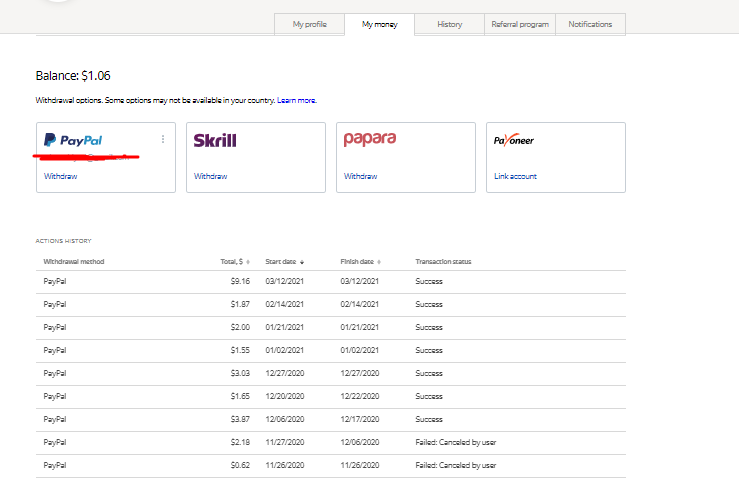Click start date 12/06/2020
The width and height of the screenshot is (739, 502).
point(285,420)
